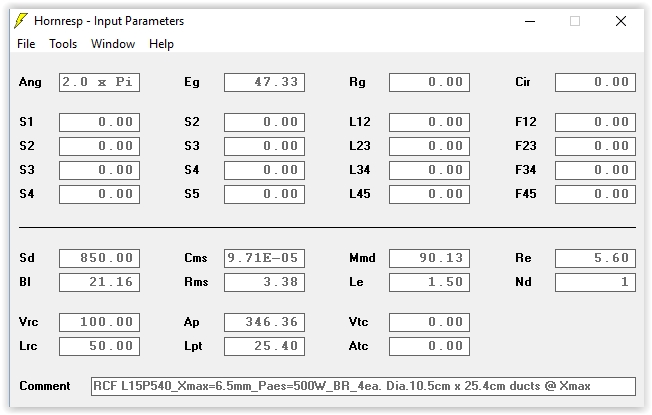Select the Ang field showing 2.0 x Pi
Viewport: 652px width, 415px height.
point(99,82)
